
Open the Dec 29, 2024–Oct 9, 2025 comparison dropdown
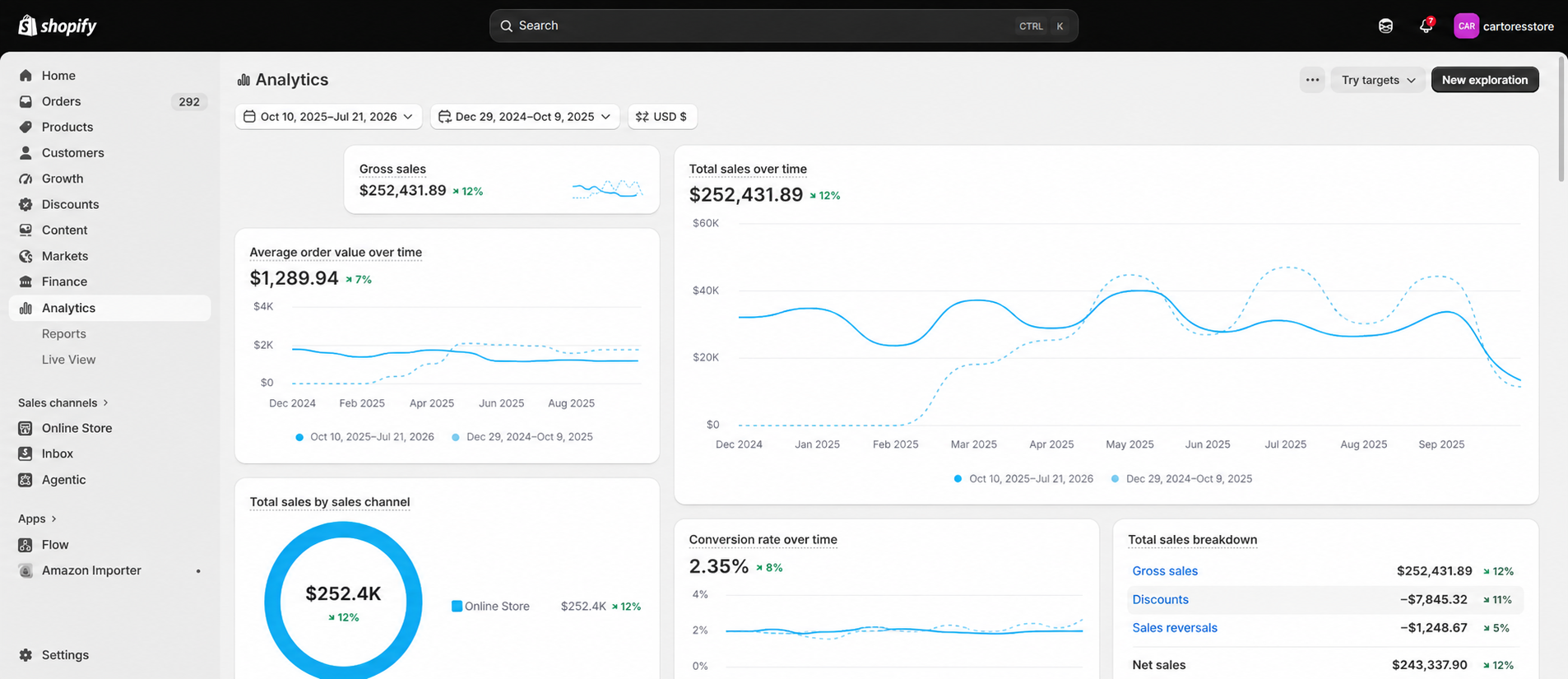tap(525, 117)
